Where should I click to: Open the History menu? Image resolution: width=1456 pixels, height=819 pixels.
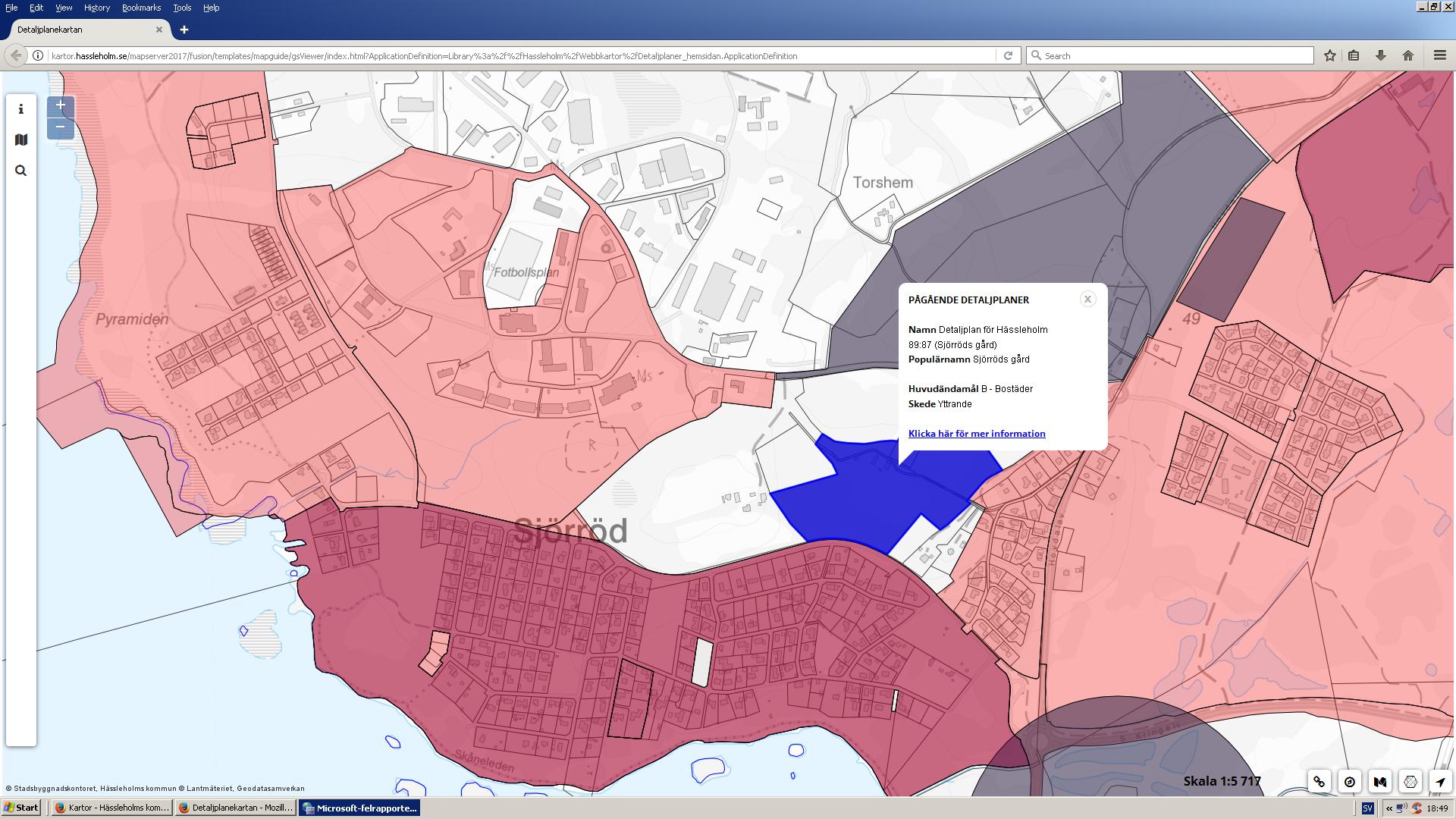tap(97, 8)
